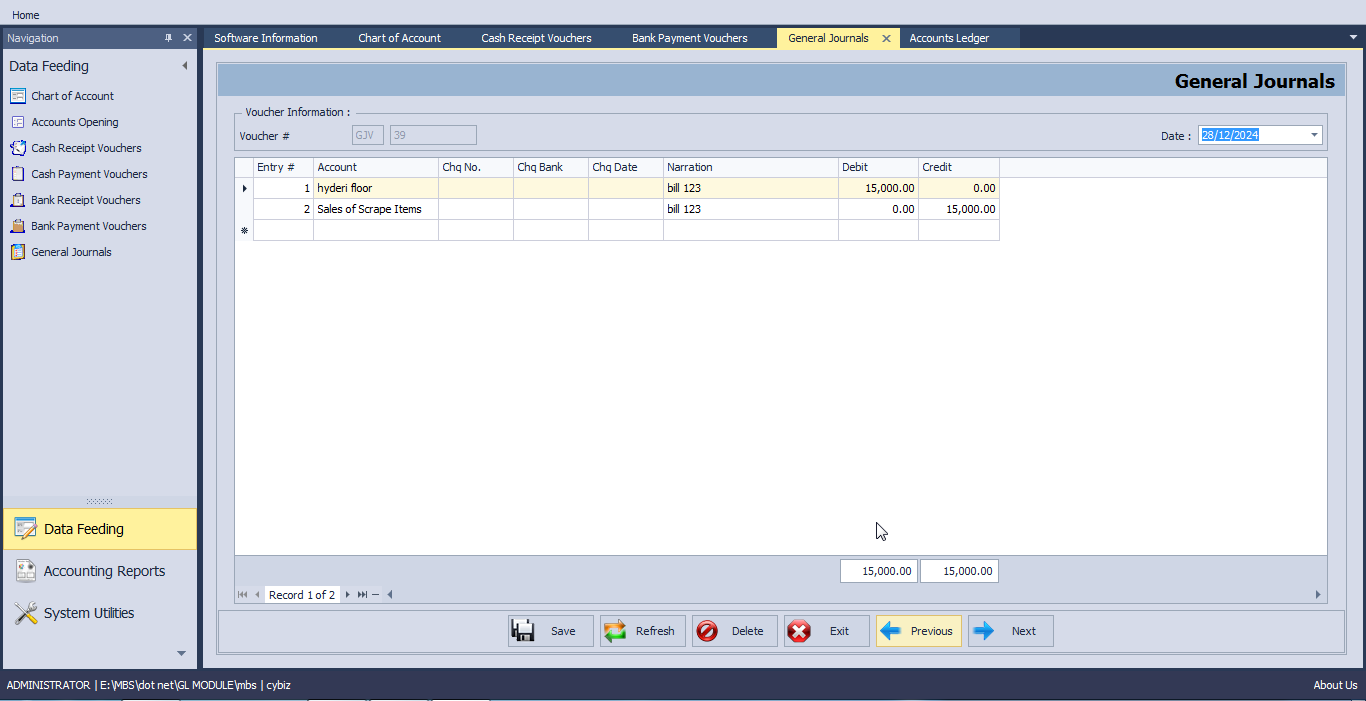Open Bank Payment Vouchers sidebar entry

88,226
